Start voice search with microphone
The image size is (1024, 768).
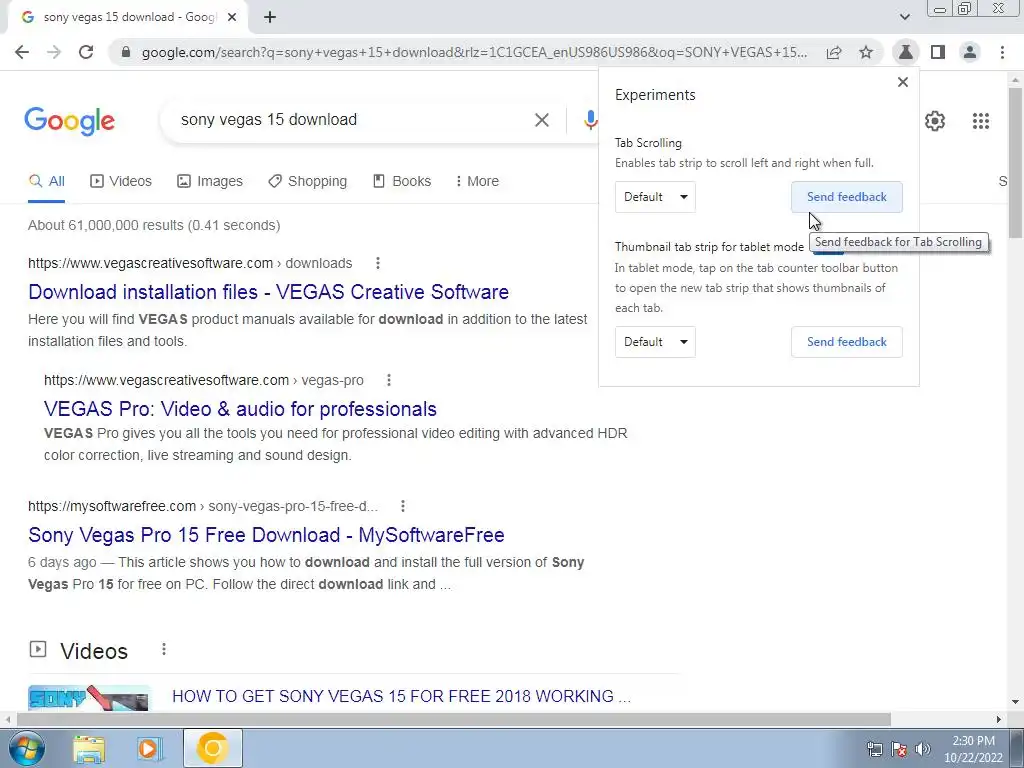pyautogui.click(x=590, y=120)
